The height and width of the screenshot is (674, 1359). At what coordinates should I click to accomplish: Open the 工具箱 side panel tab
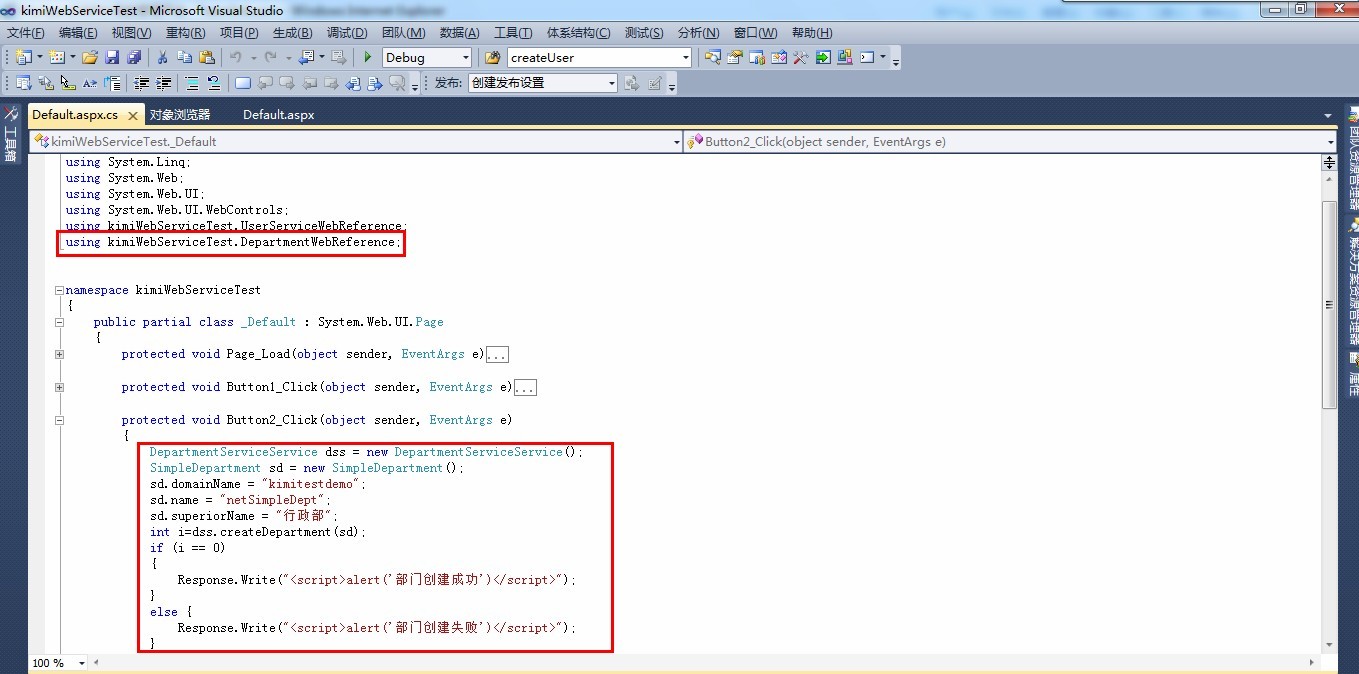[x=11, y=134]
